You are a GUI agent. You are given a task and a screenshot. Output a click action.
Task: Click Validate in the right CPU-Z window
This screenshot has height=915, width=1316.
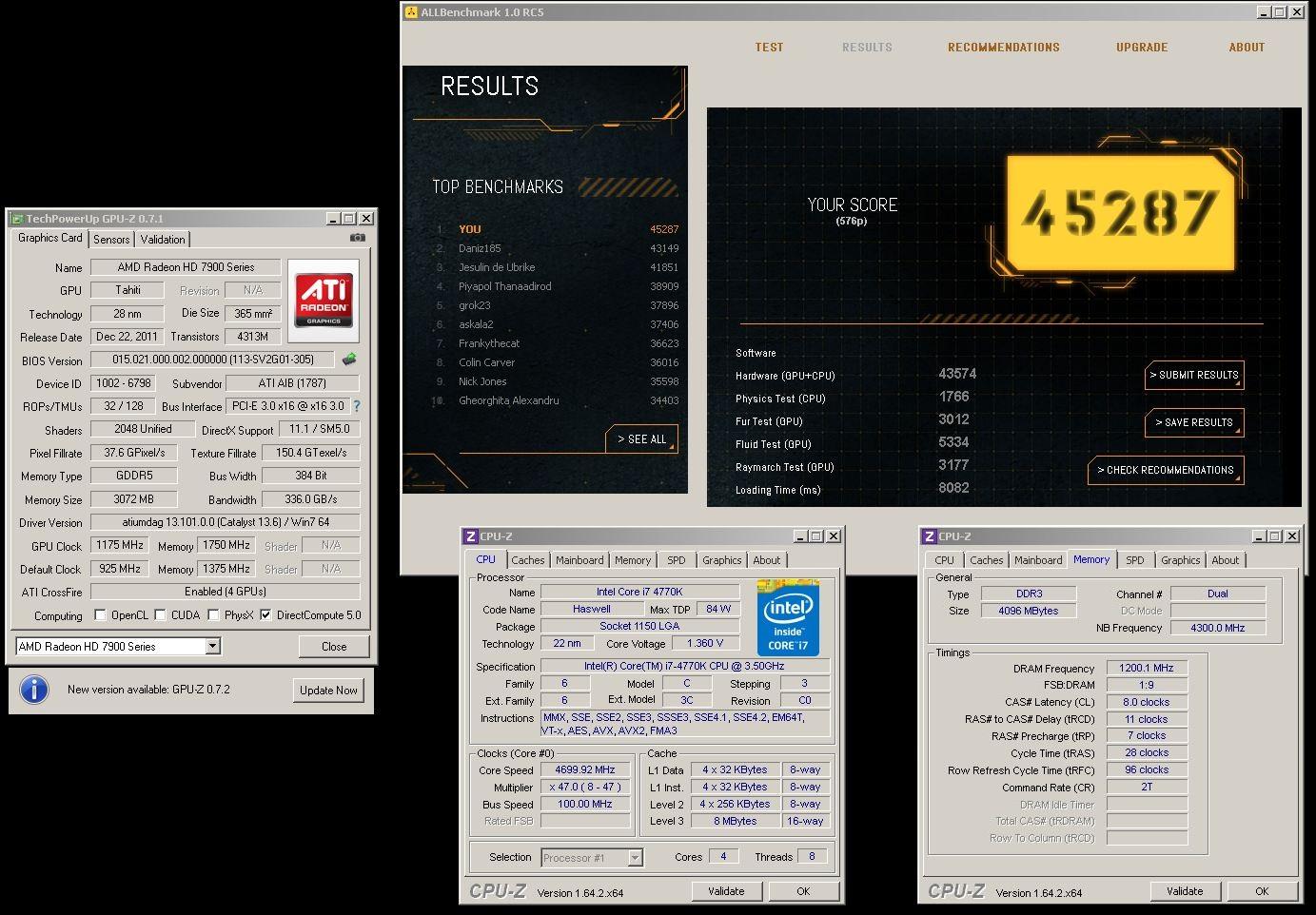tap(1185, 891)
